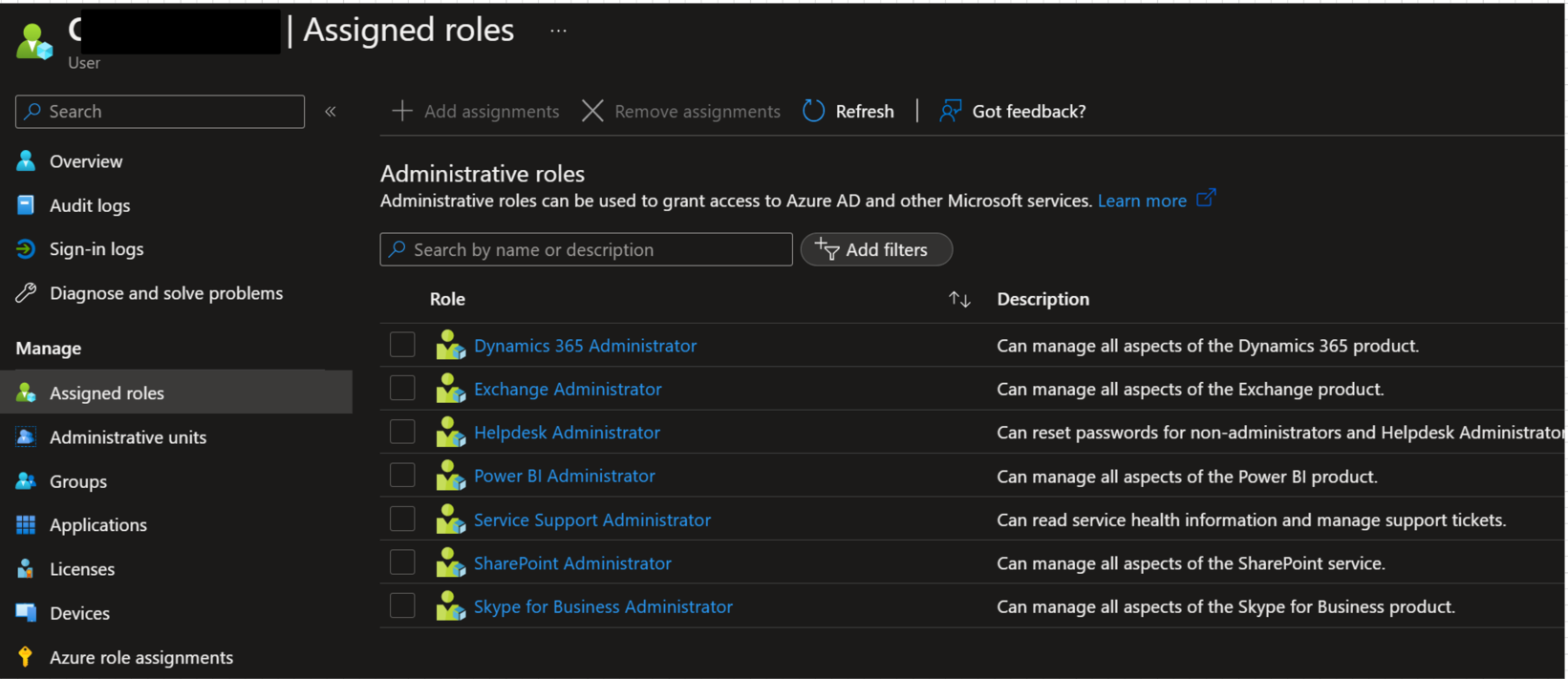Open Service Support Administrator role link
Viewport: 1568px width, 679px height.
[x=592, y=520]
